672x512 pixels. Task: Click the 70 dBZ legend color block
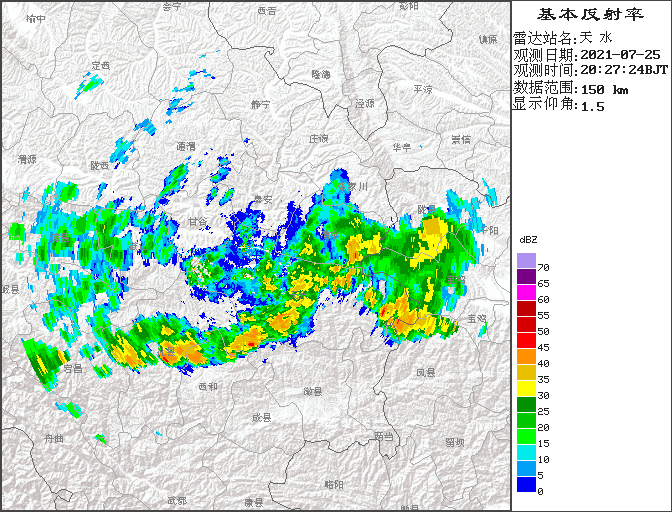click(x=526, y=261)
